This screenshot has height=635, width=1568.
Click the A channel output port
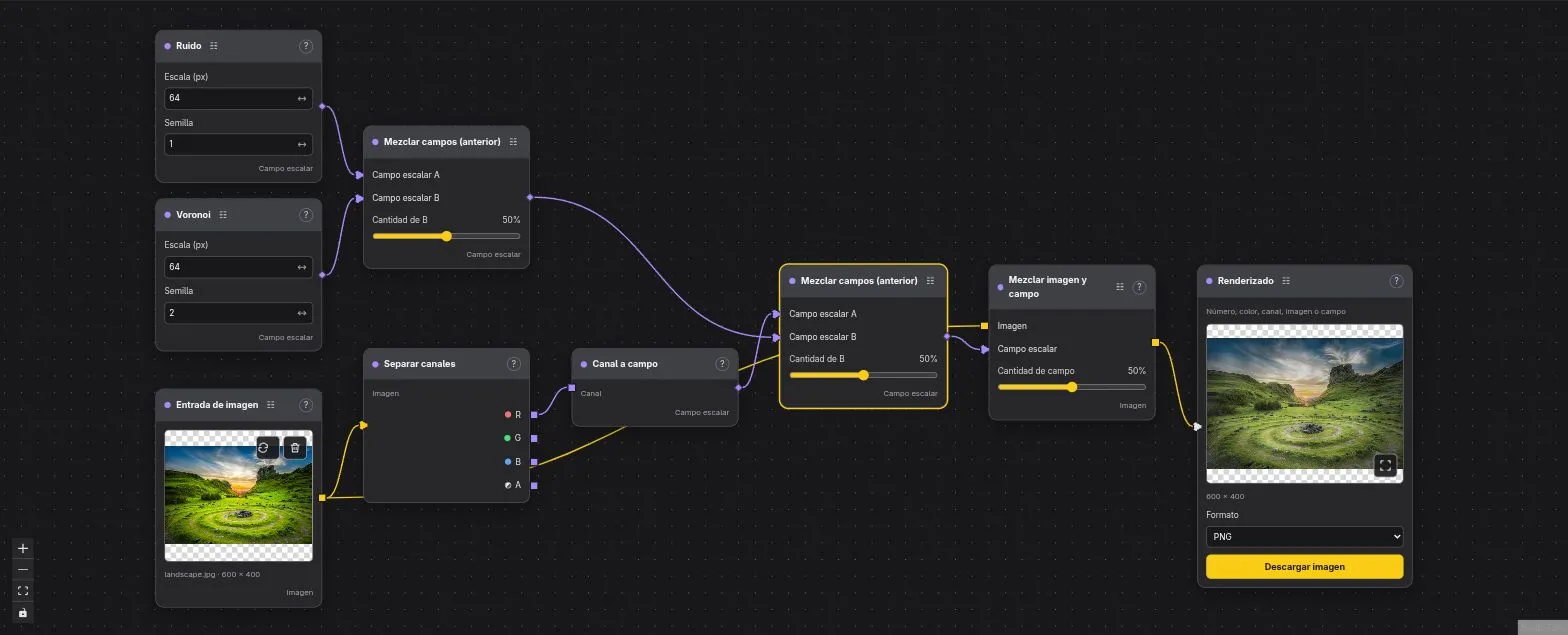534,486
